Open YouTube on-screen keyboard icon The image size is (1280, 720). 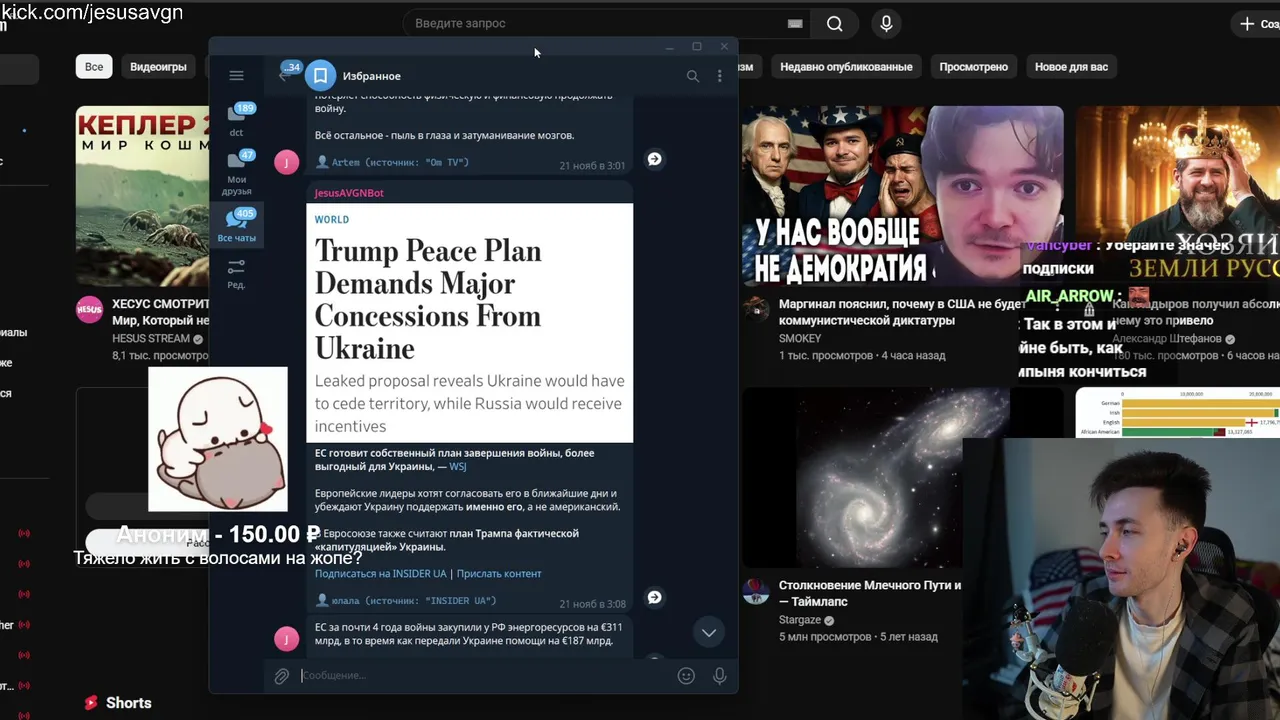(795, 23)
